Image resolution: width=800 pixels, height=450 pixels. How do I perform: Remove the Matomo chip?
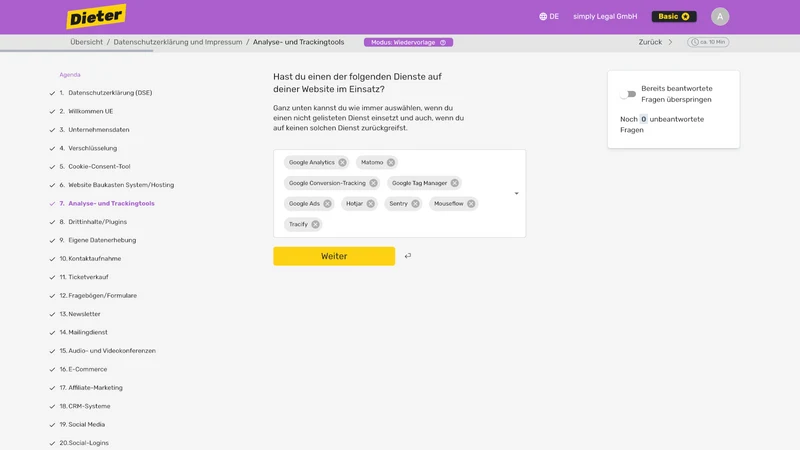(391, 162)
